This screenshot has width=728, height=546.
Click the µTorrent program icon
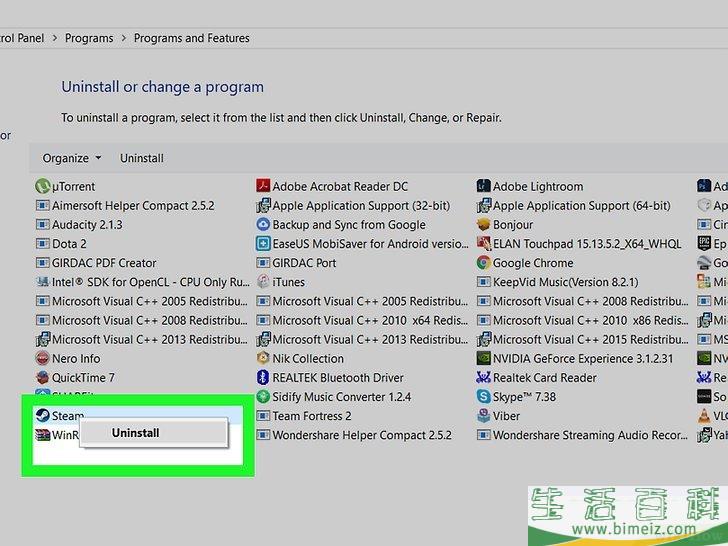point(43,186)
